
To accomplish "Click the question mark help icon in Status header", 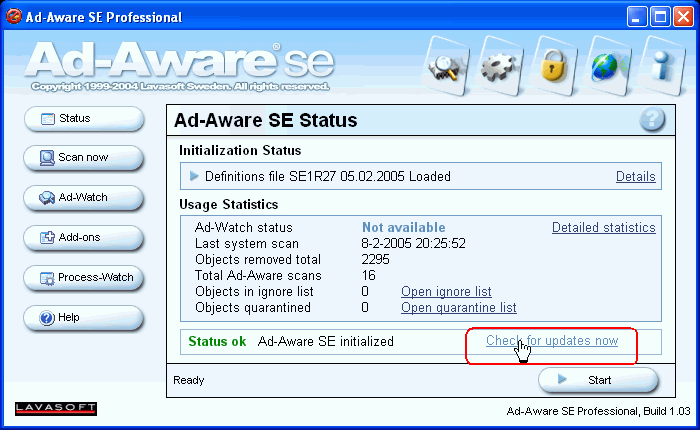I will (652, 120).
